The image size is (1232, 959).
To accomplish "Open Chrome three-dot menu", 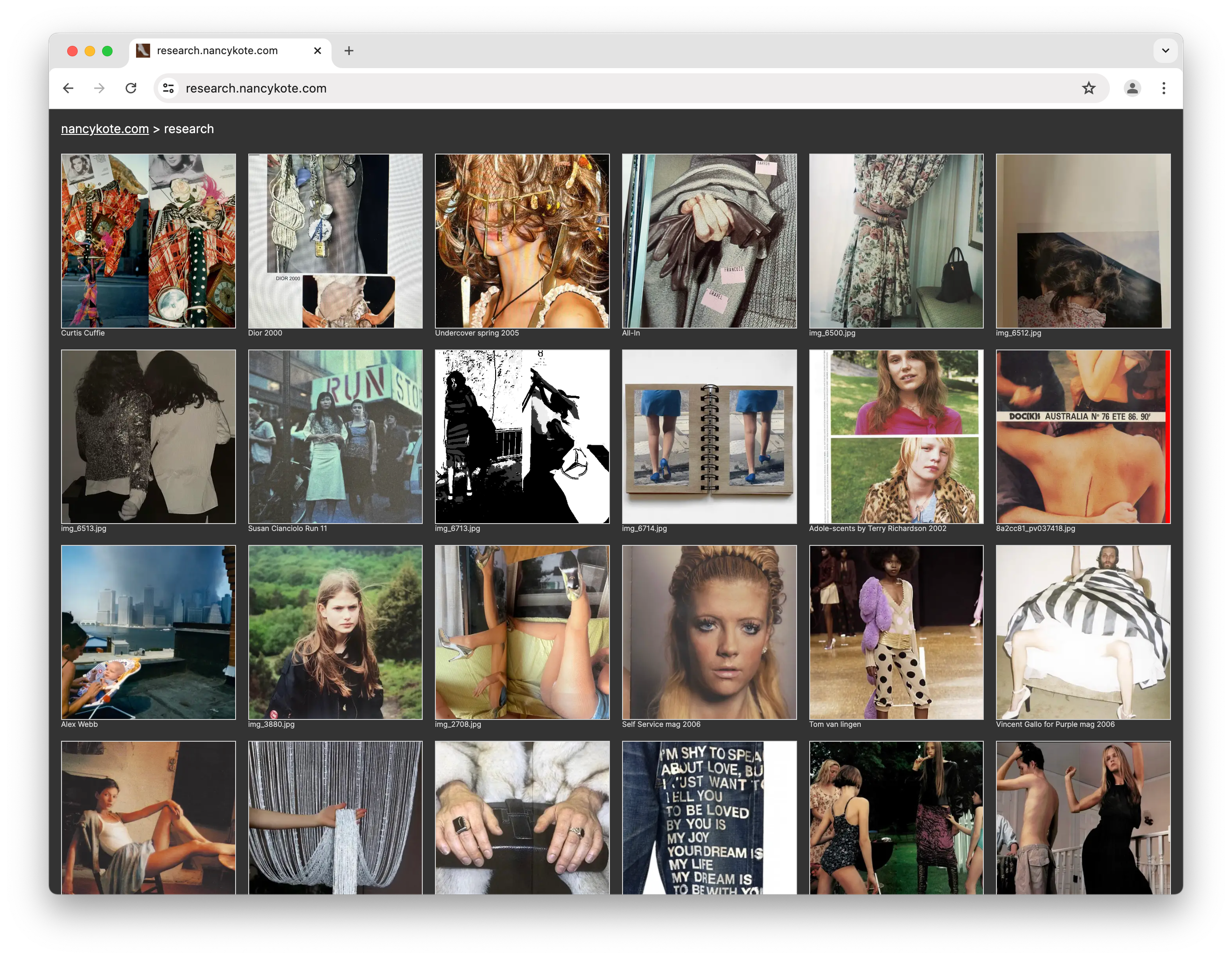I will (1163, 88).
